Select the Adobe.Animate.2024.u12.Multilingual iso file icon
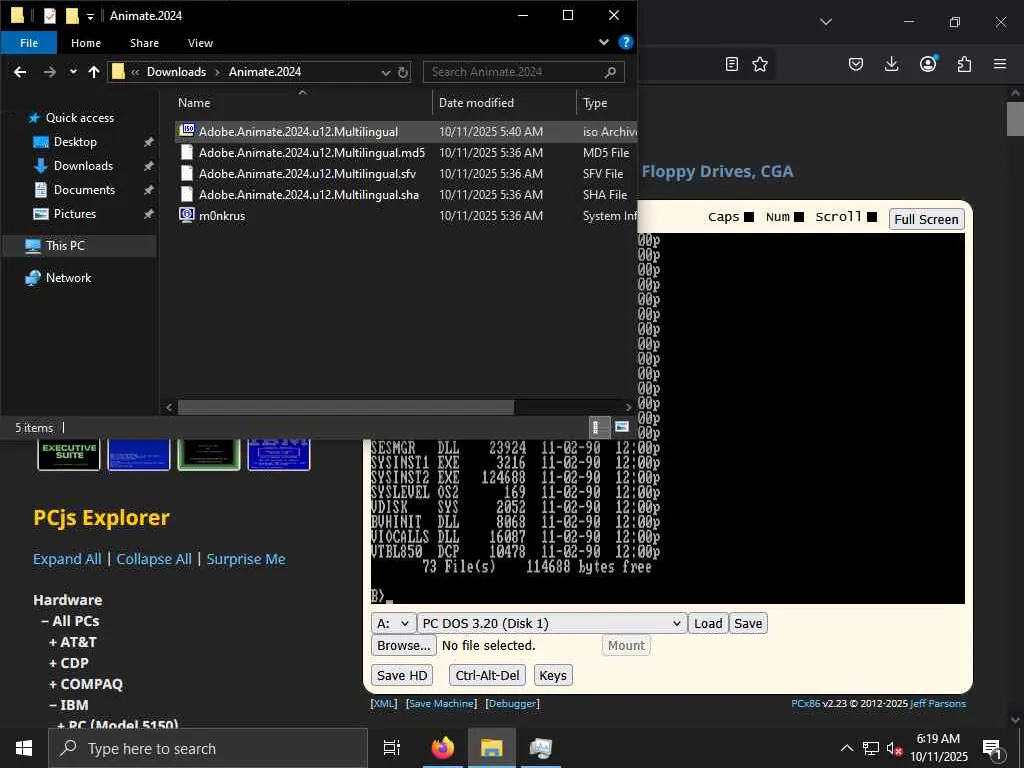Image resolution: width=1024 pixels, height=768 pixels. (x=187, y=130)
